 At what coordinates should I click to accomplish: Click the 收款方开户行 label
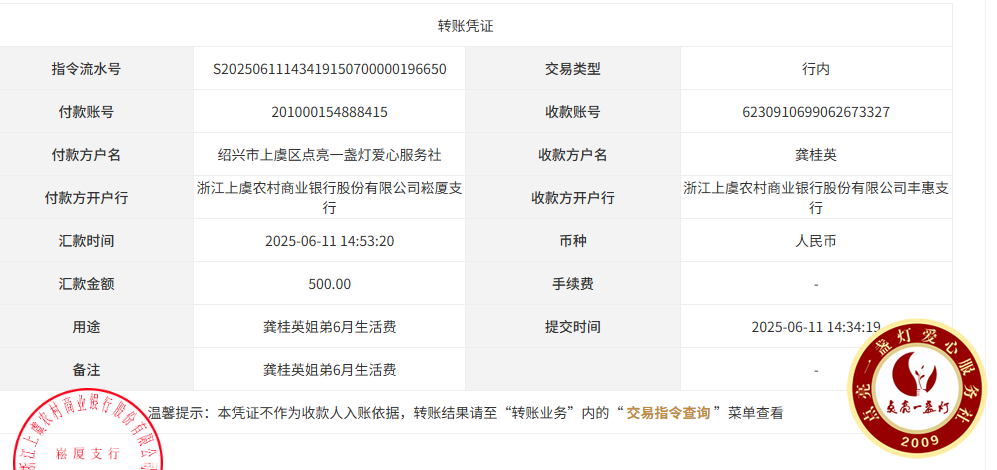[573, 198]
